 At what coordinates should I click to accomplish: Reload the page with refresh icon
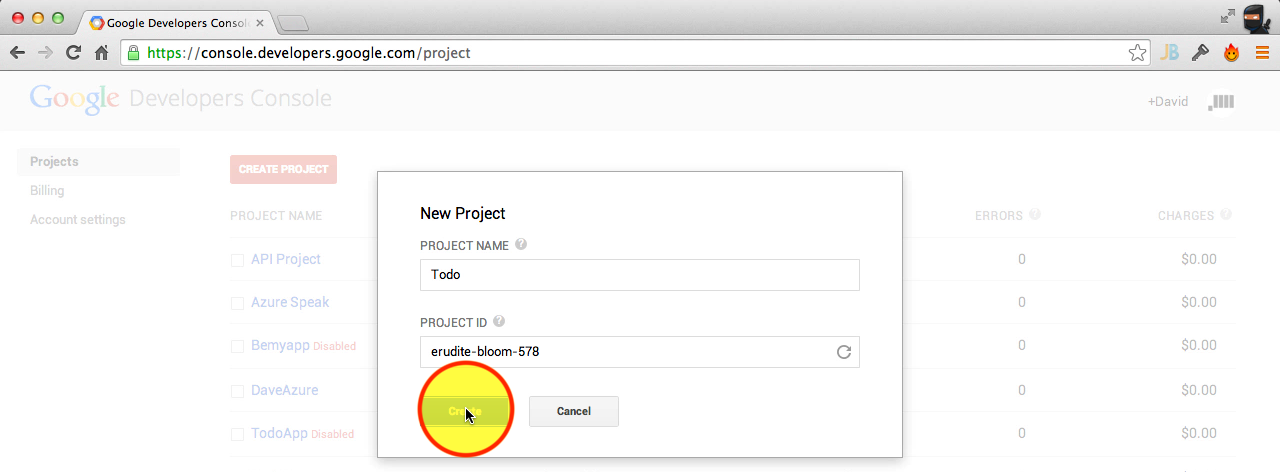(x=73, y=53)
